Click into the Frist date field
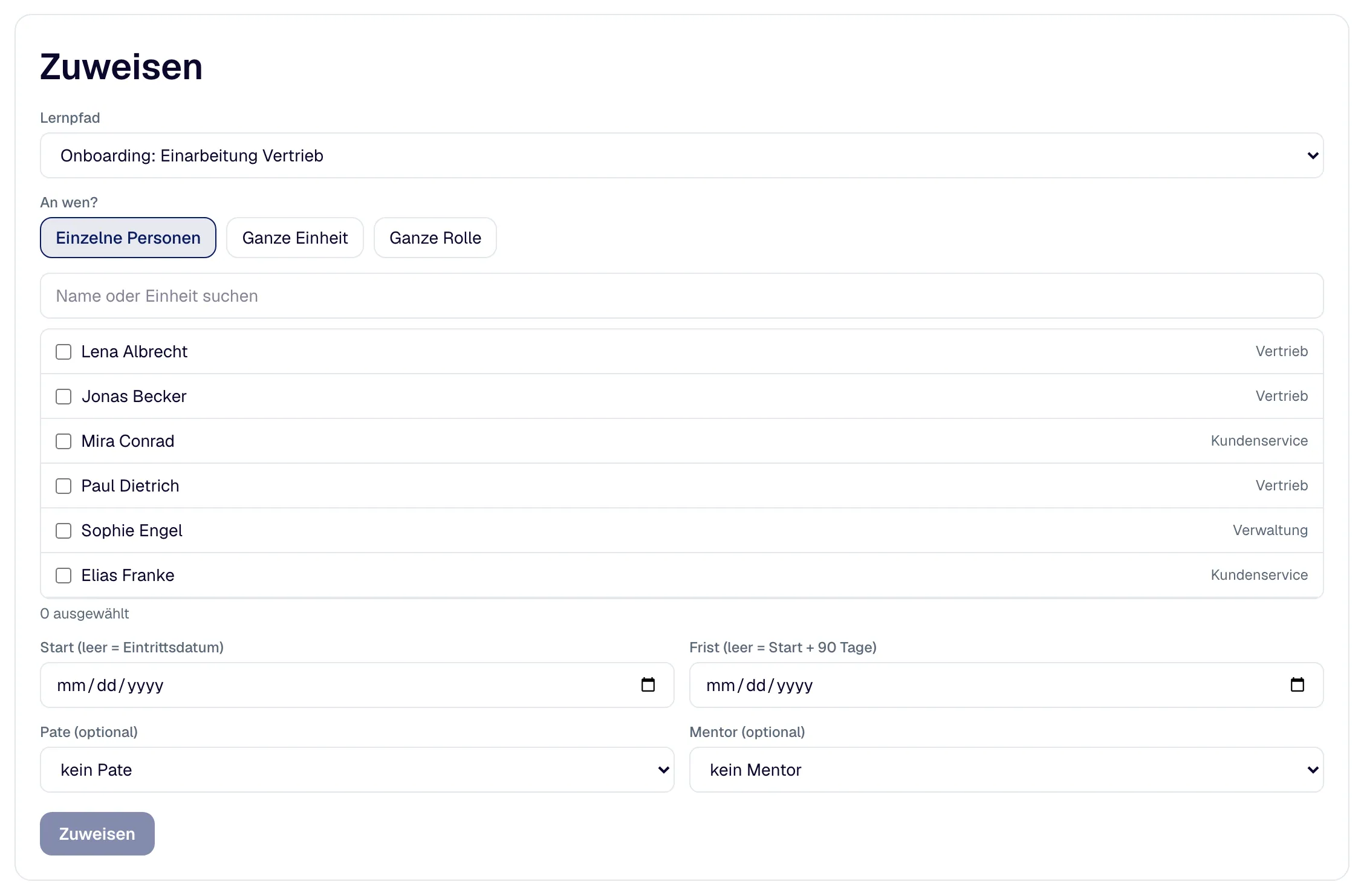The image size is (1364, 896). coord(1007,685)
